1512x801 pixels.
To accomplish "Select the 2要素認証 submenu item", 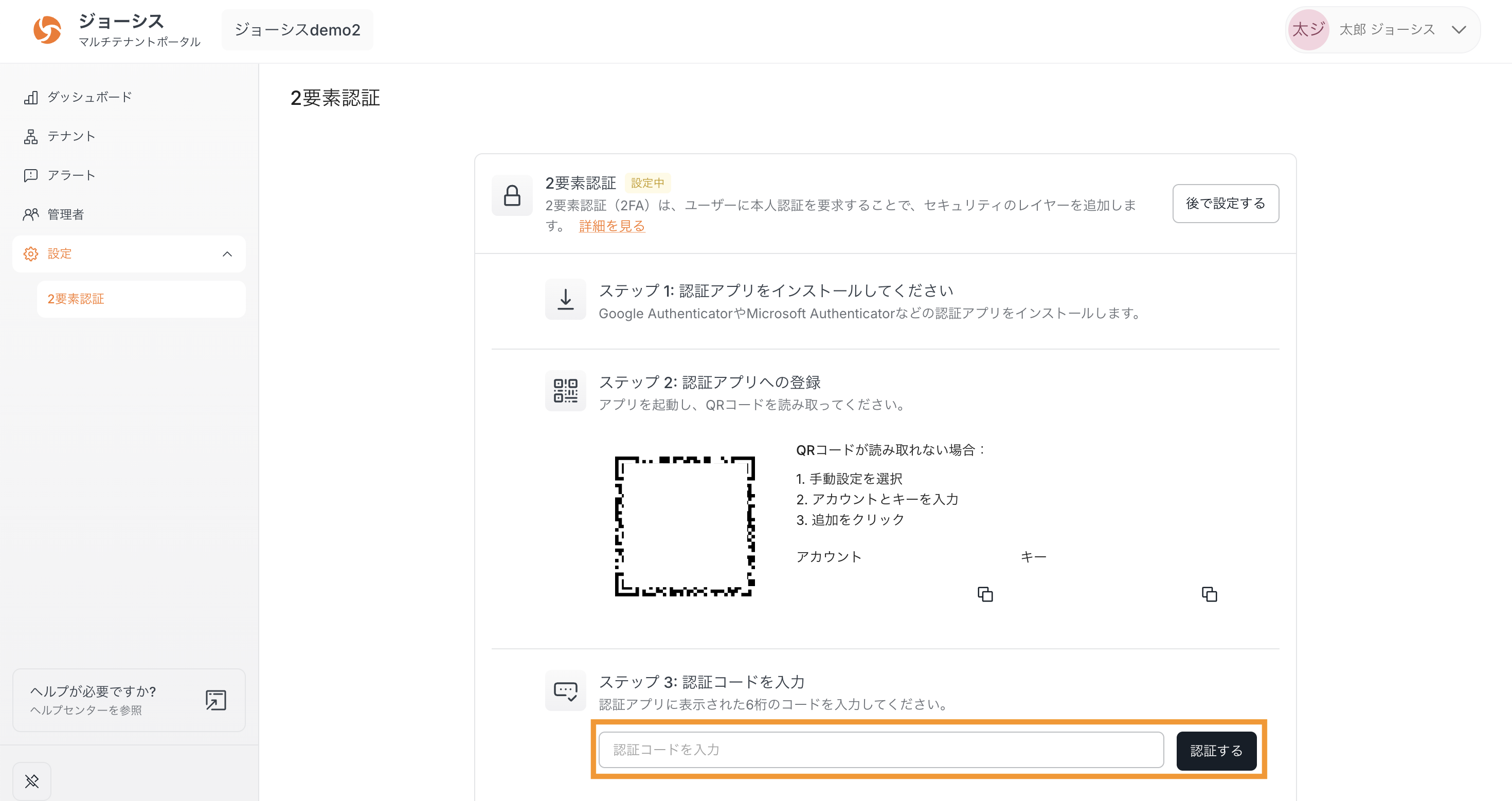I will 76,299.
